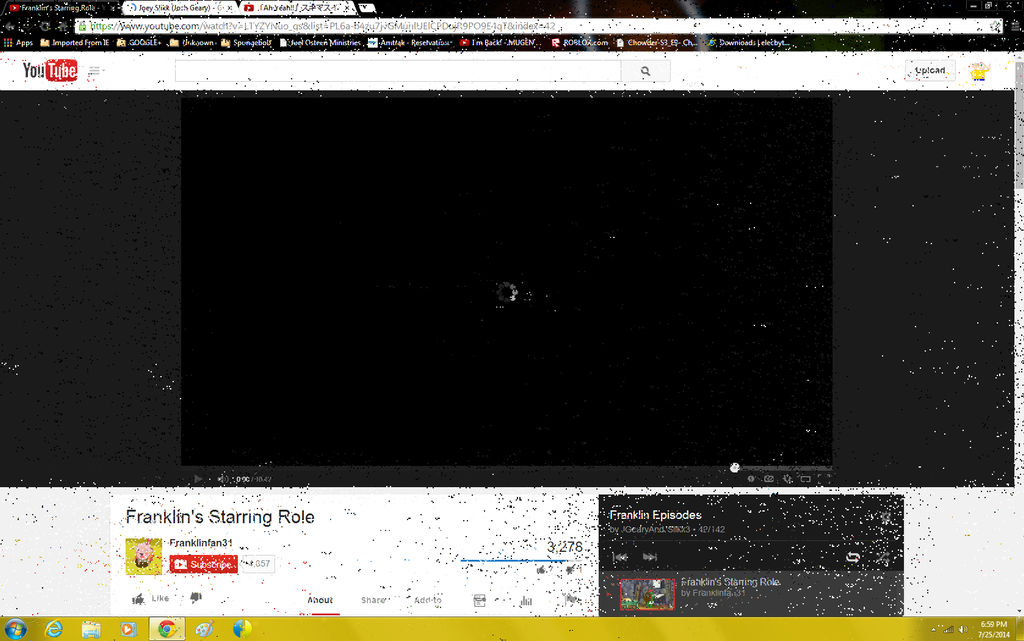
Task: Open Chowder S3 bookmark
Action: click(656, 42)
